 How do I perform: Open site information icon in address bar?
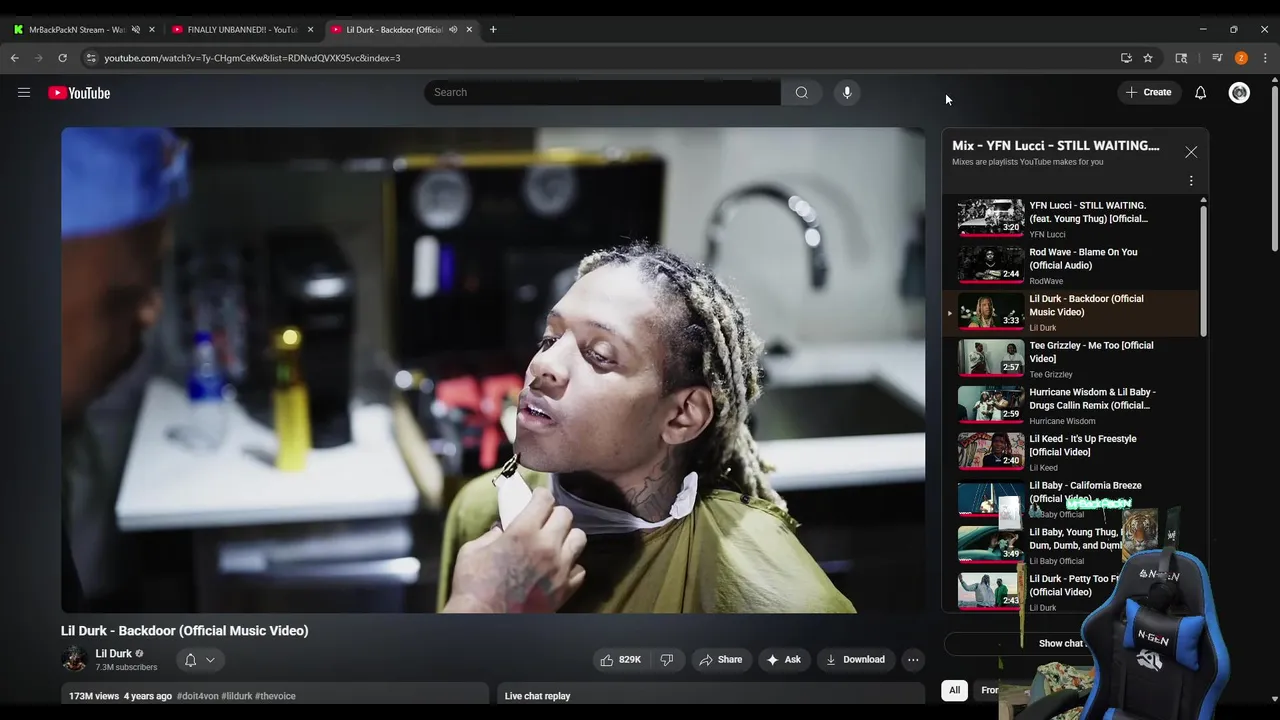tap(91, 58)
